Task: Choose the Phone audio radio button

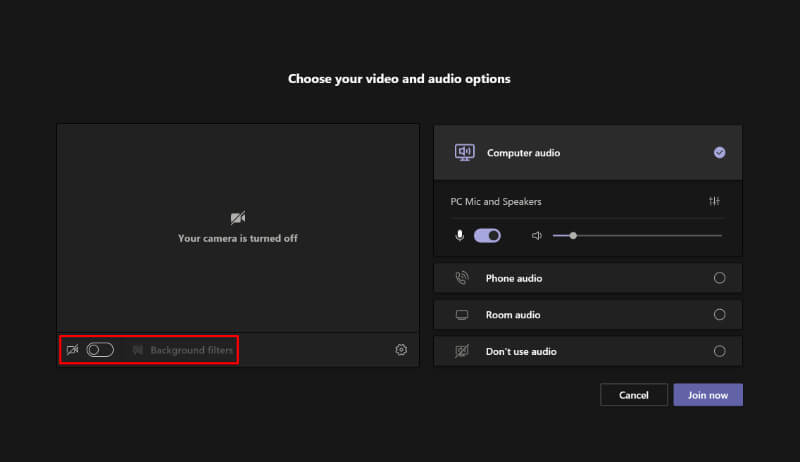Action: [719, 278]
